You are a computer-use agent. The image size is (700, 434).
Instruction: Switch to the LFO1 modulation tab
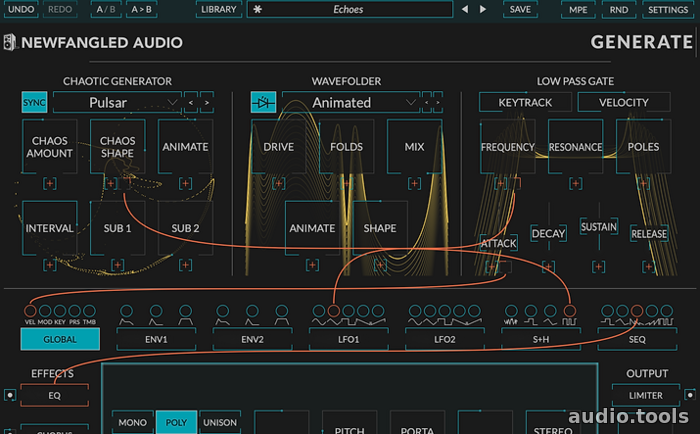click(x=349, y=339)
